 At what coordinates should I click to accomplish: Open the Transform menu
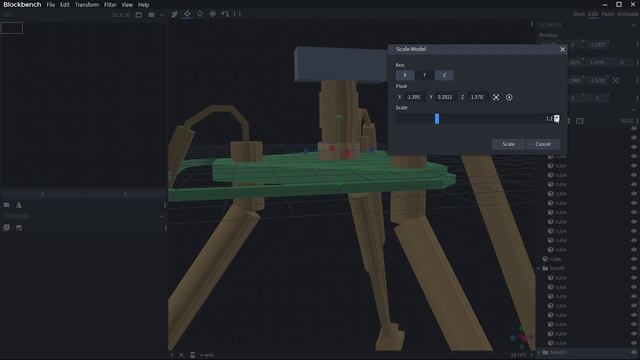[x=87, y=5]
